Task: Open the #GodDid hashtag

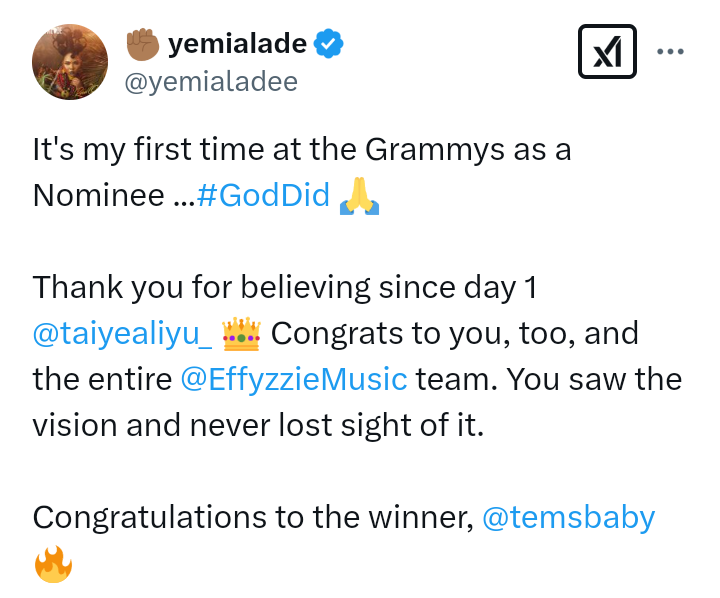Action: click(x=263, y=195)
